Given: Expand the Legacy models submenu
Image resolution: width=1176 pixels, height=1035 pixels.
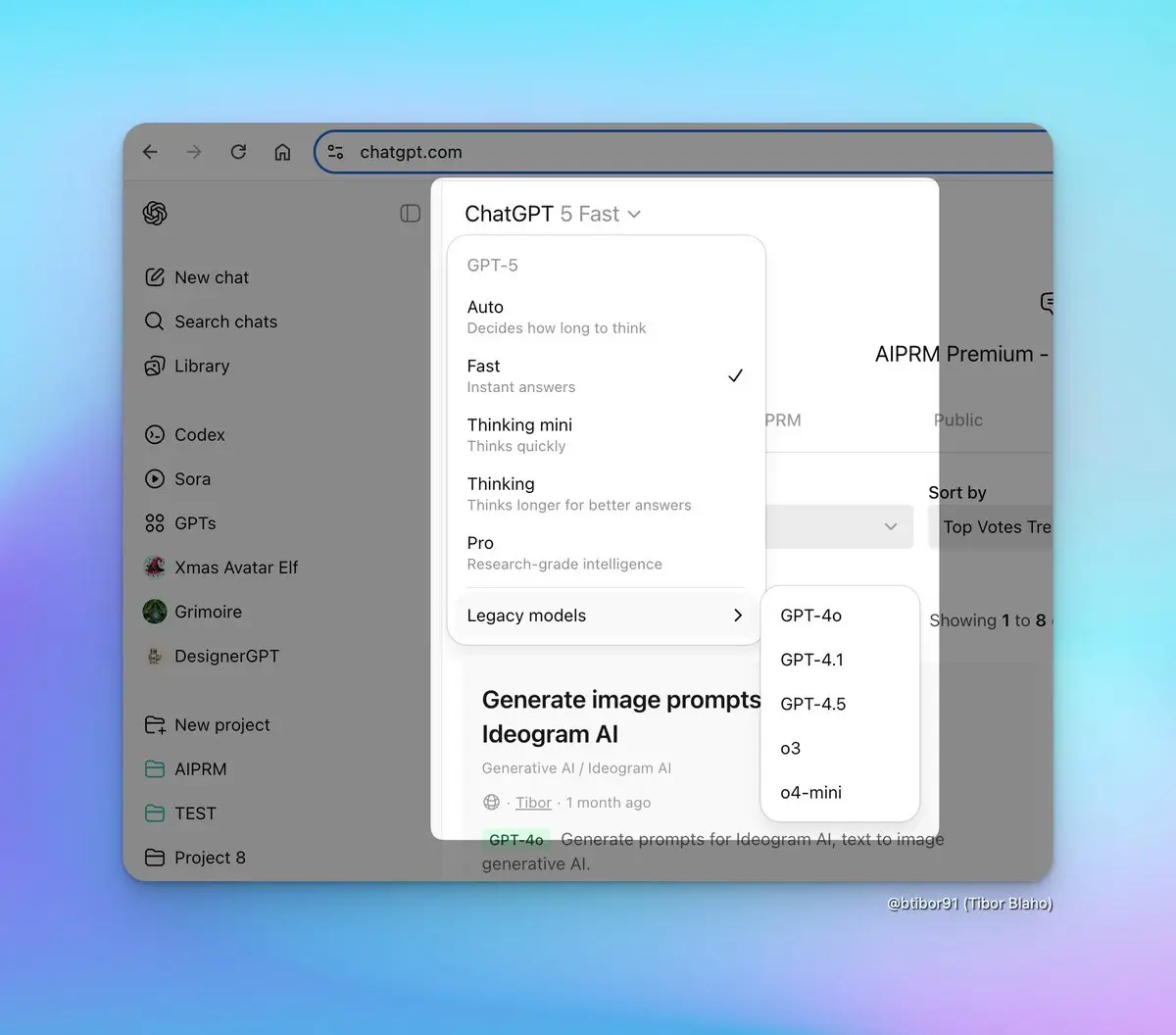Looking at the screenshot, I should pyautogui.click(x=606, y=616).
